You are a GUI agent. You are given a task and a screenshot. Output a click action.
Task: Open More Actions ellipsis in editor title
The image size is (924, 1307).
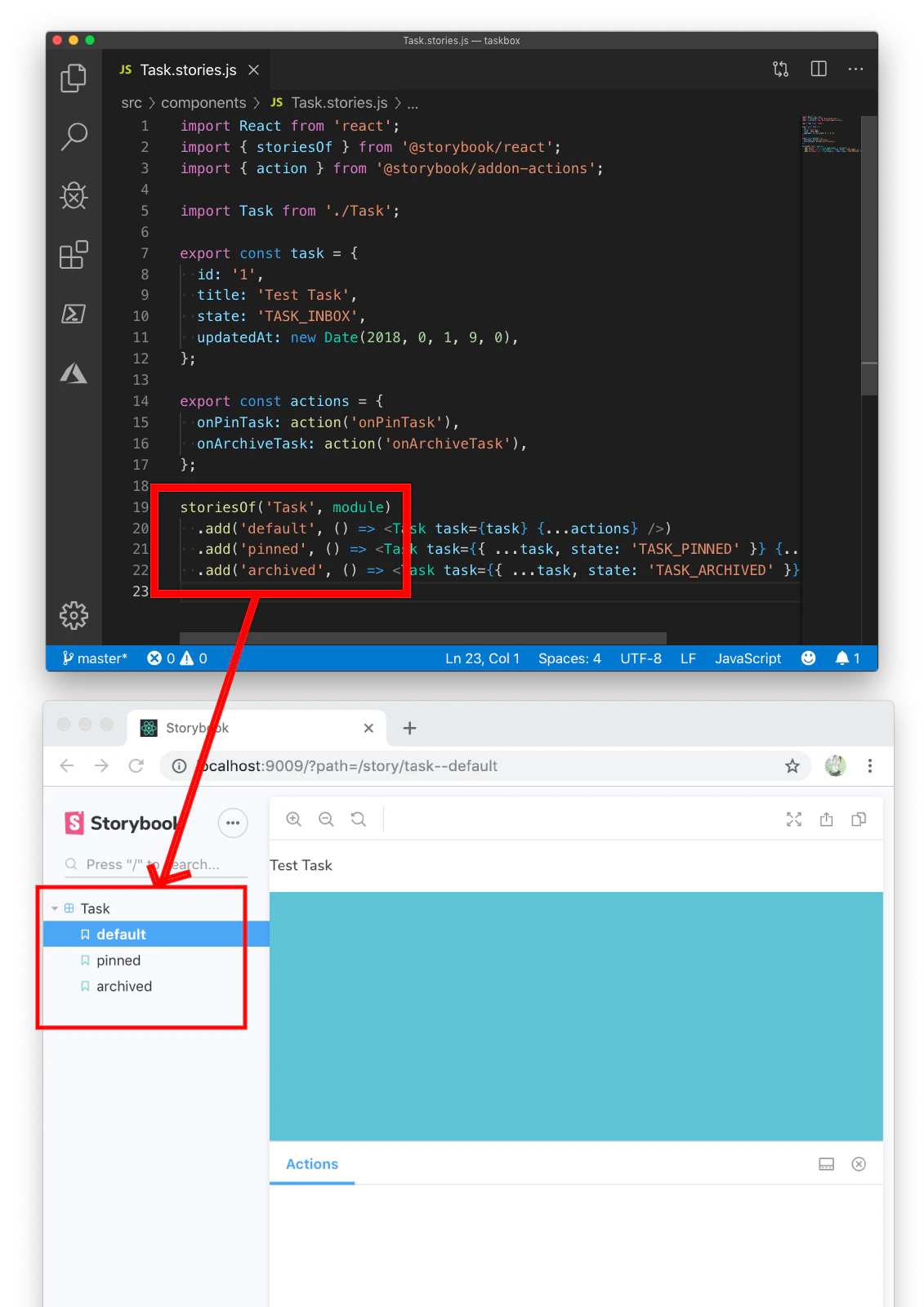click(855, 69)
